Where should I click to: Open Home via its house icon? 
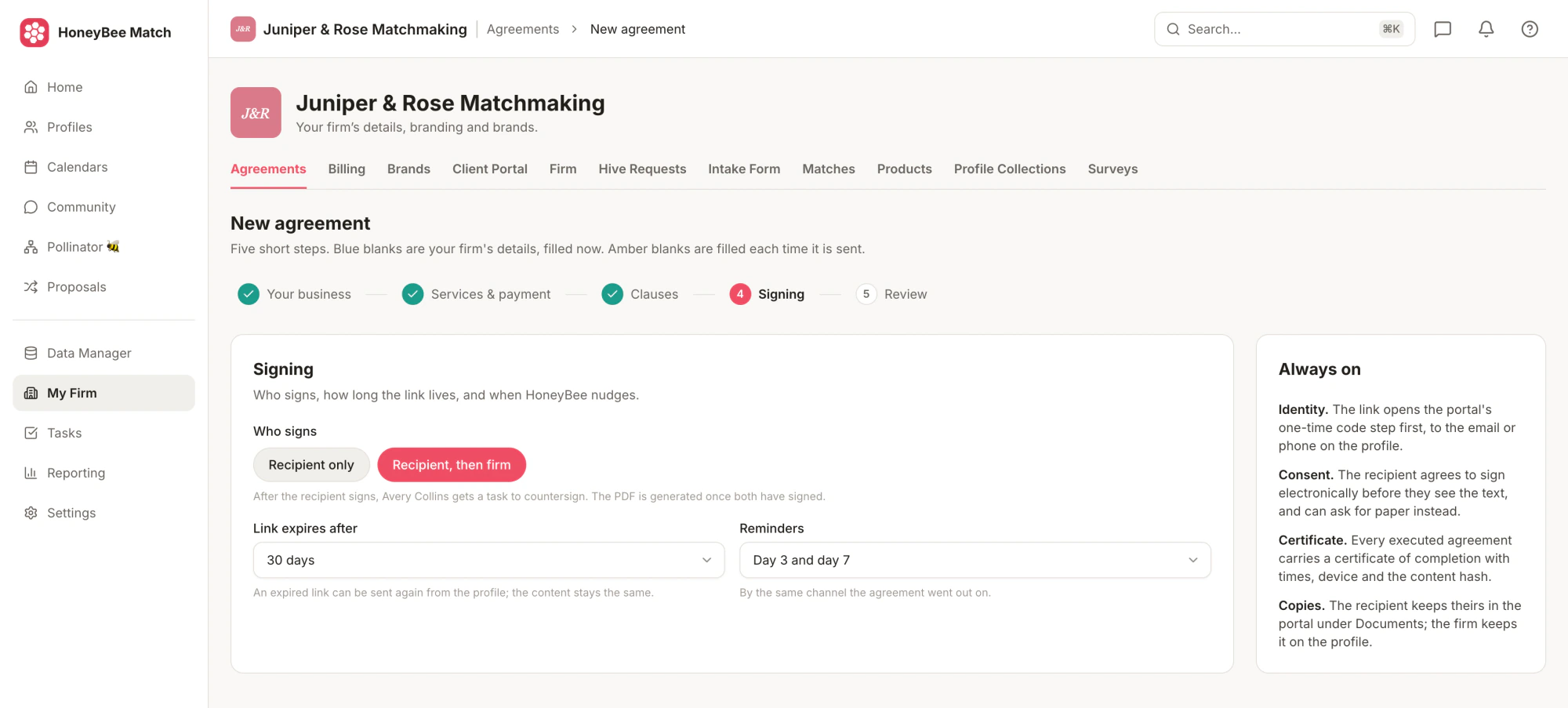[x=31, y=87]
